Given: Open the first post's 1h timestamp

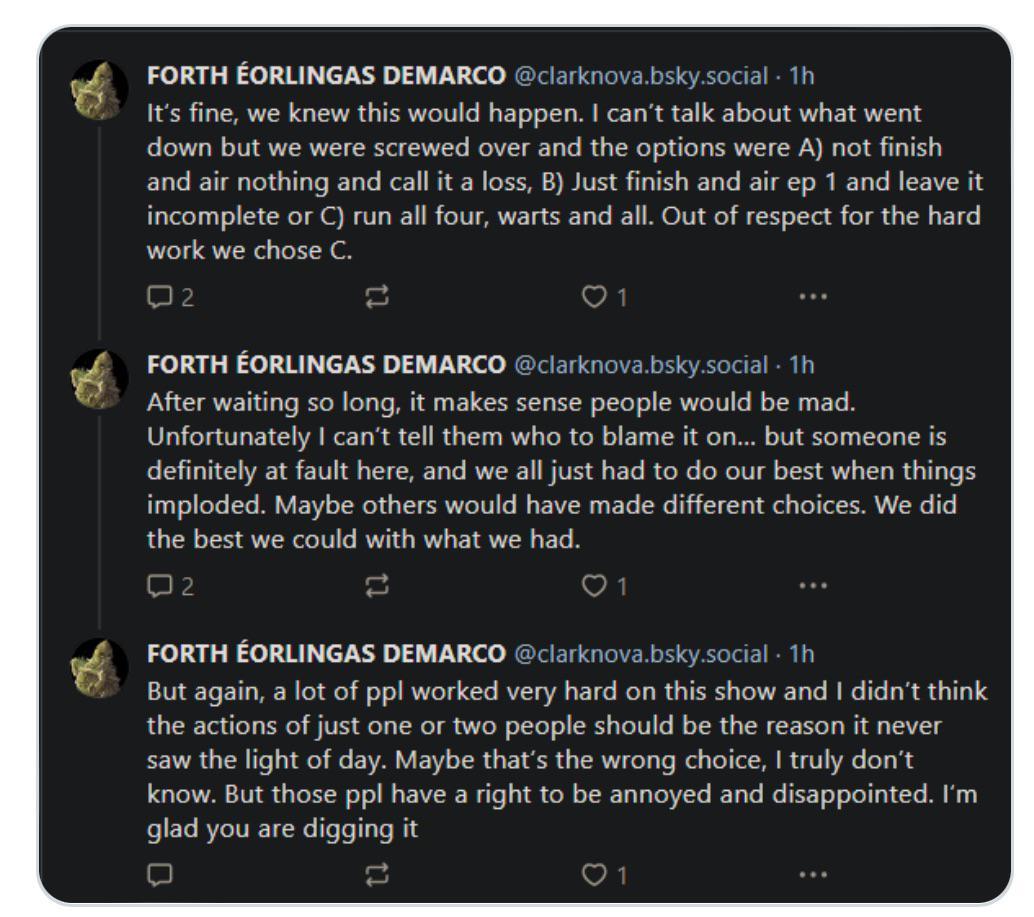Looking at the screenshot, I should (x=802, y=76).
